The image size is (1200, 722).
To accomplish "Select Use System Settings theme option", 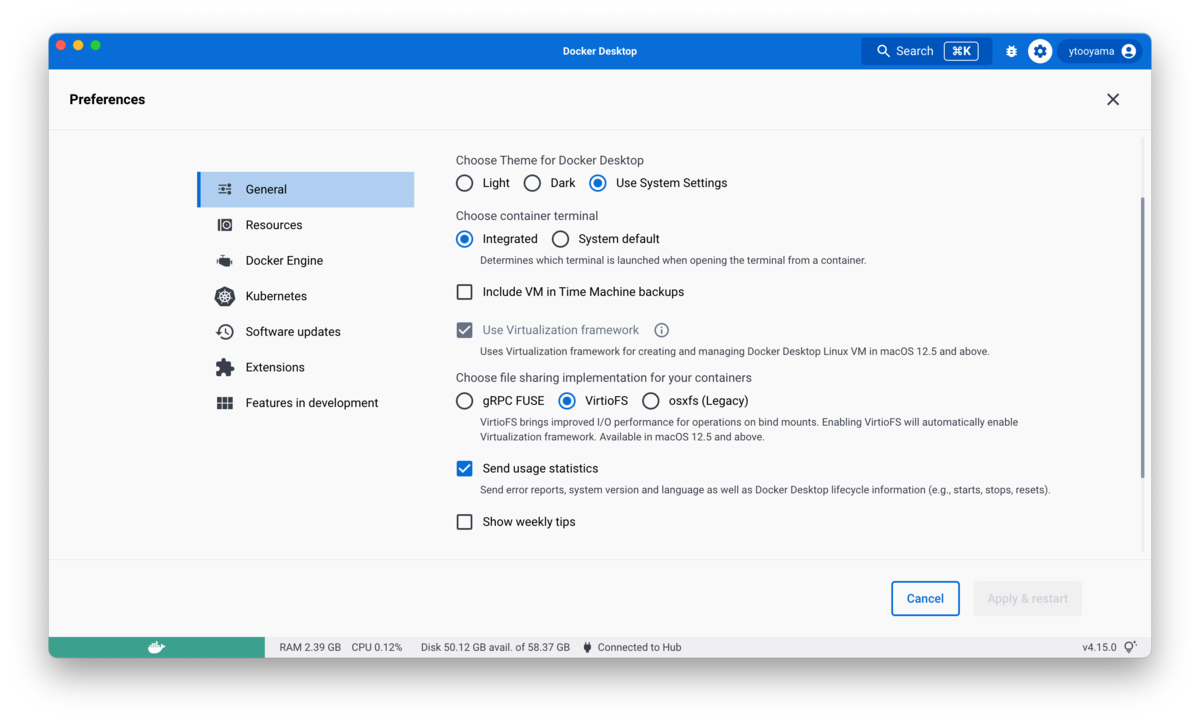I will pyautogui.click(x=598, y=183).
